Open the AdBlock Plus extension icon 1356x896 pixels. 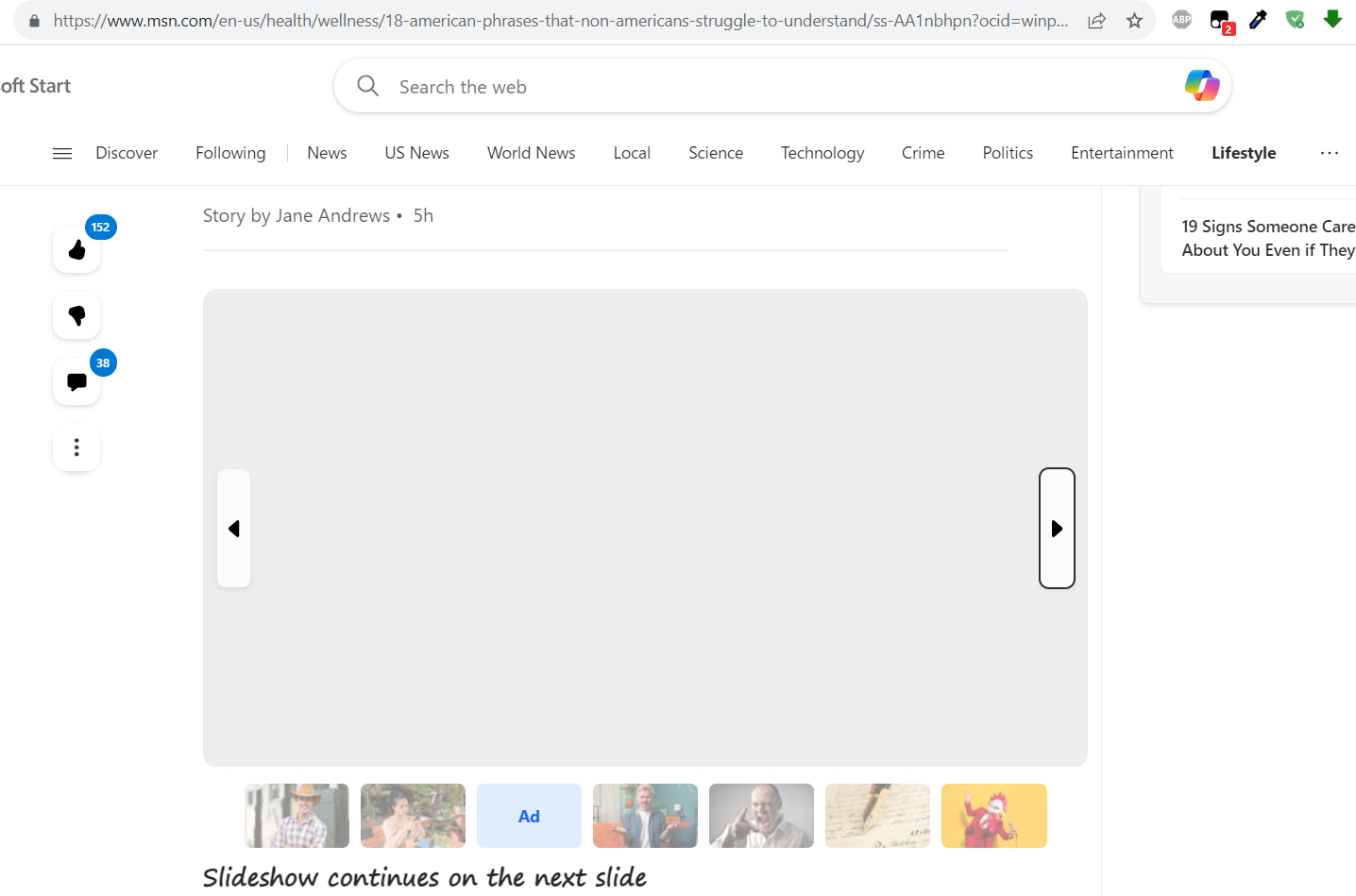point(1181,20)
